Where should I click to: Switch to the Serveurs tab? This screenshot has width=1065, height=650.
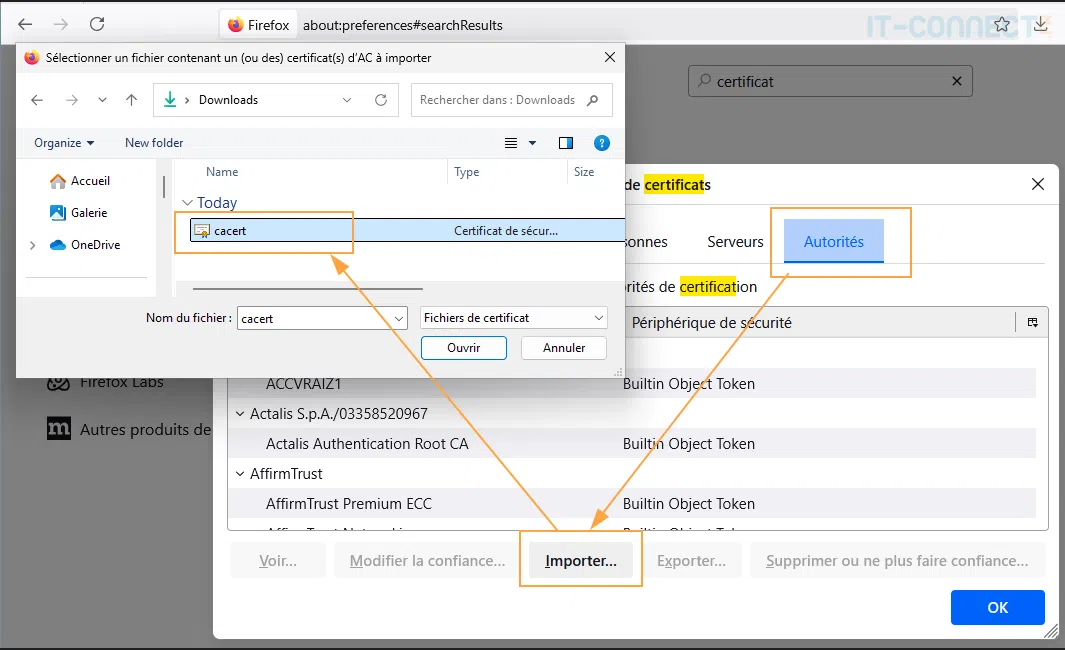pyautogui.click(x=735, y=242)
